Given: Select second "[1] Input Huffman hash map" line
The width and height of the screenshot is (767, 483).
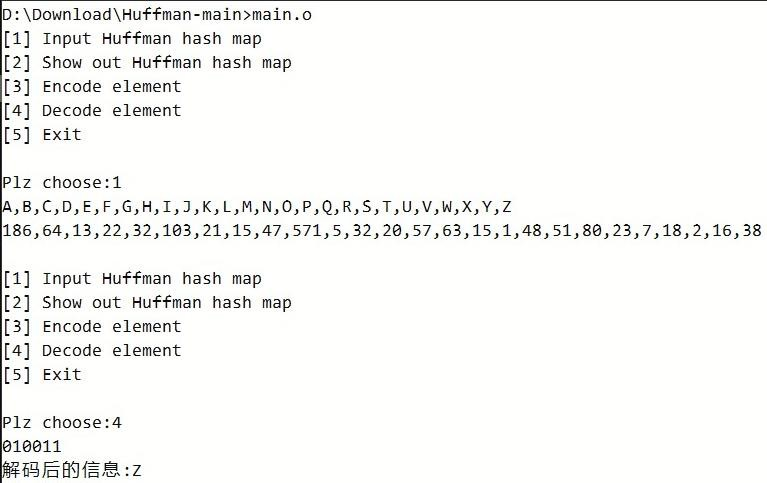Looking at the screenshot, I should pyautogui.click(x=131, y=279).
